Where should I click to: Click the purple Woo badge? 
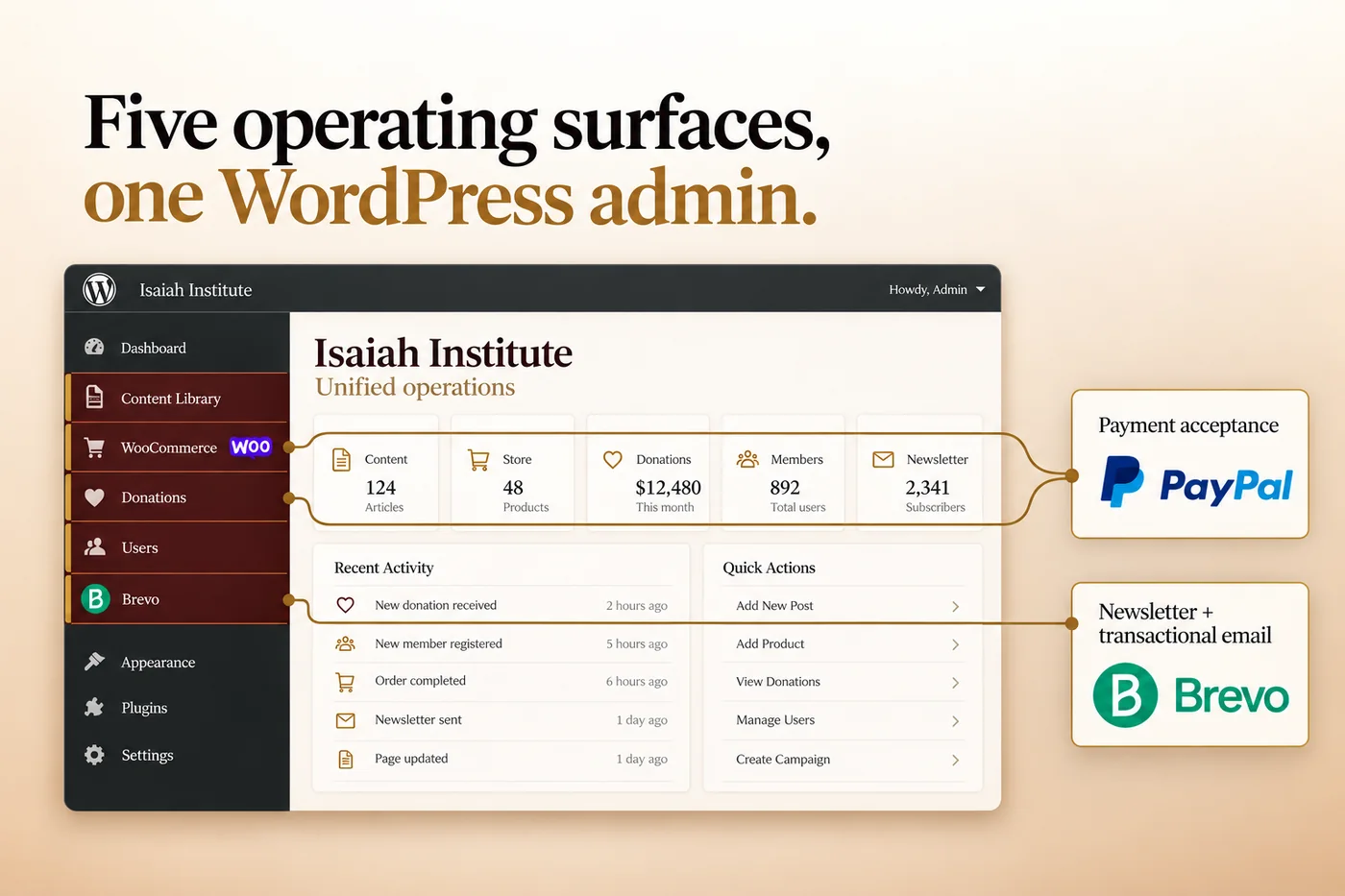pyautogui.click(x=251, y=447)
